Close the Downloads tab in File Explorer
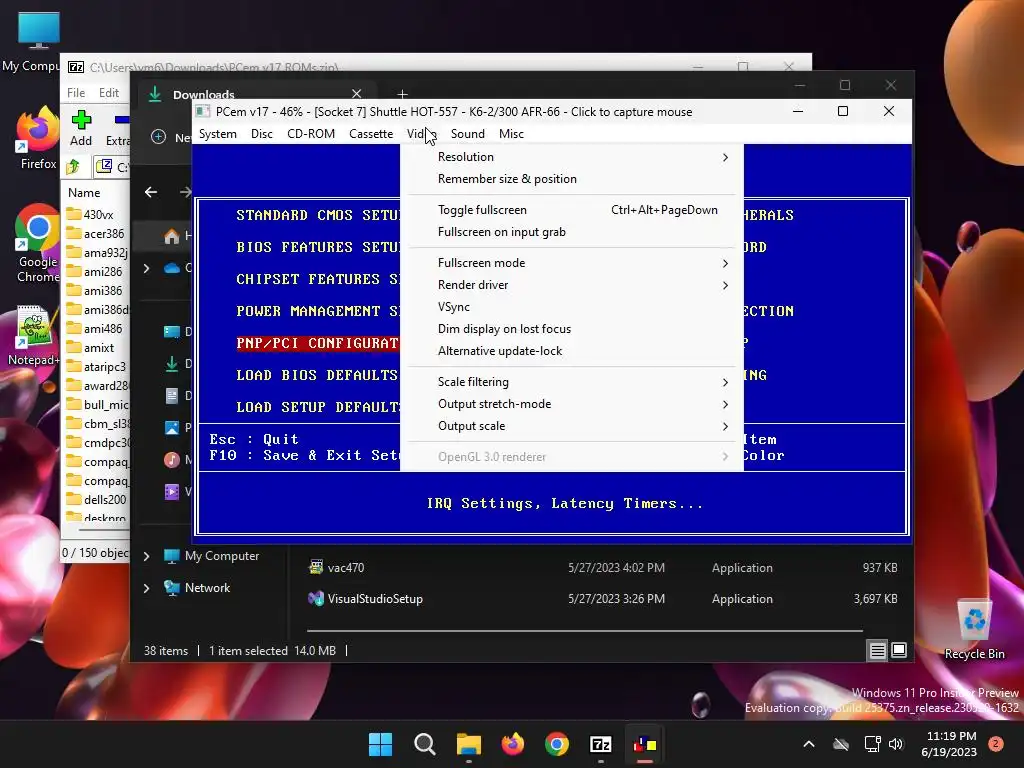 coord(357,94)
